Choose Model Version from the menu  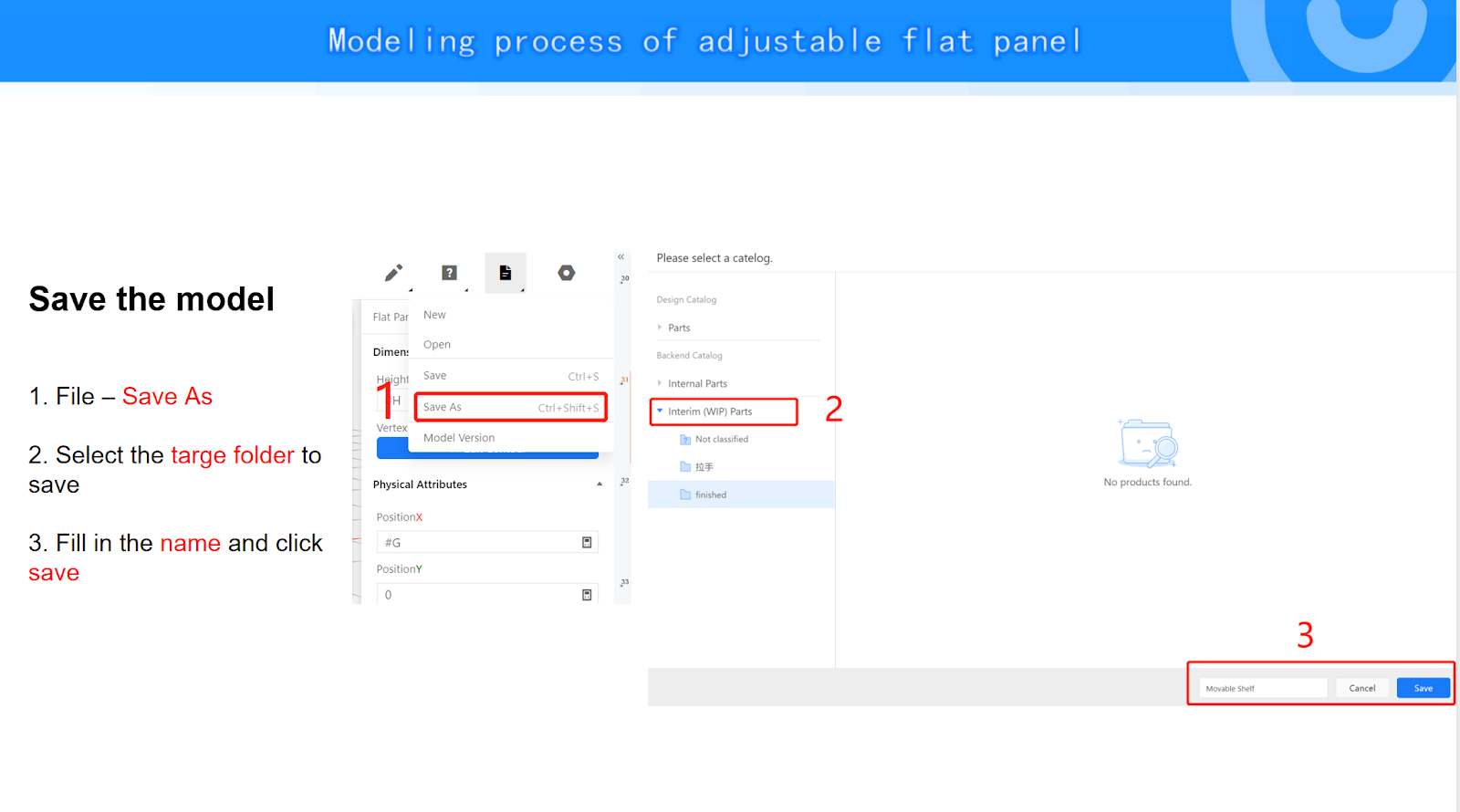tap(459, 438)
